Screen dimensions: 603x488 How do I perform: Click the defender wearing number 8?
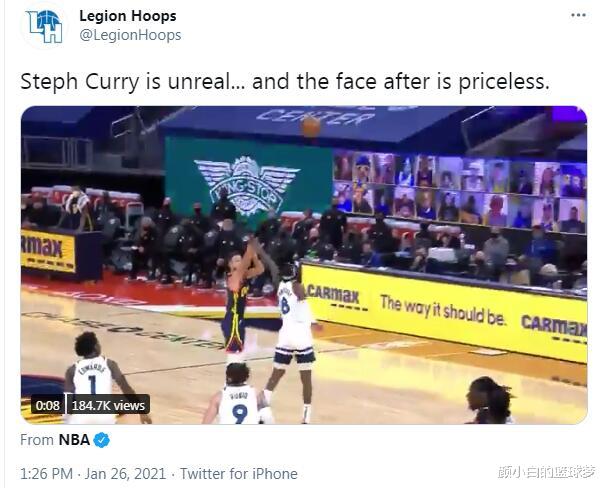(293, 331)
